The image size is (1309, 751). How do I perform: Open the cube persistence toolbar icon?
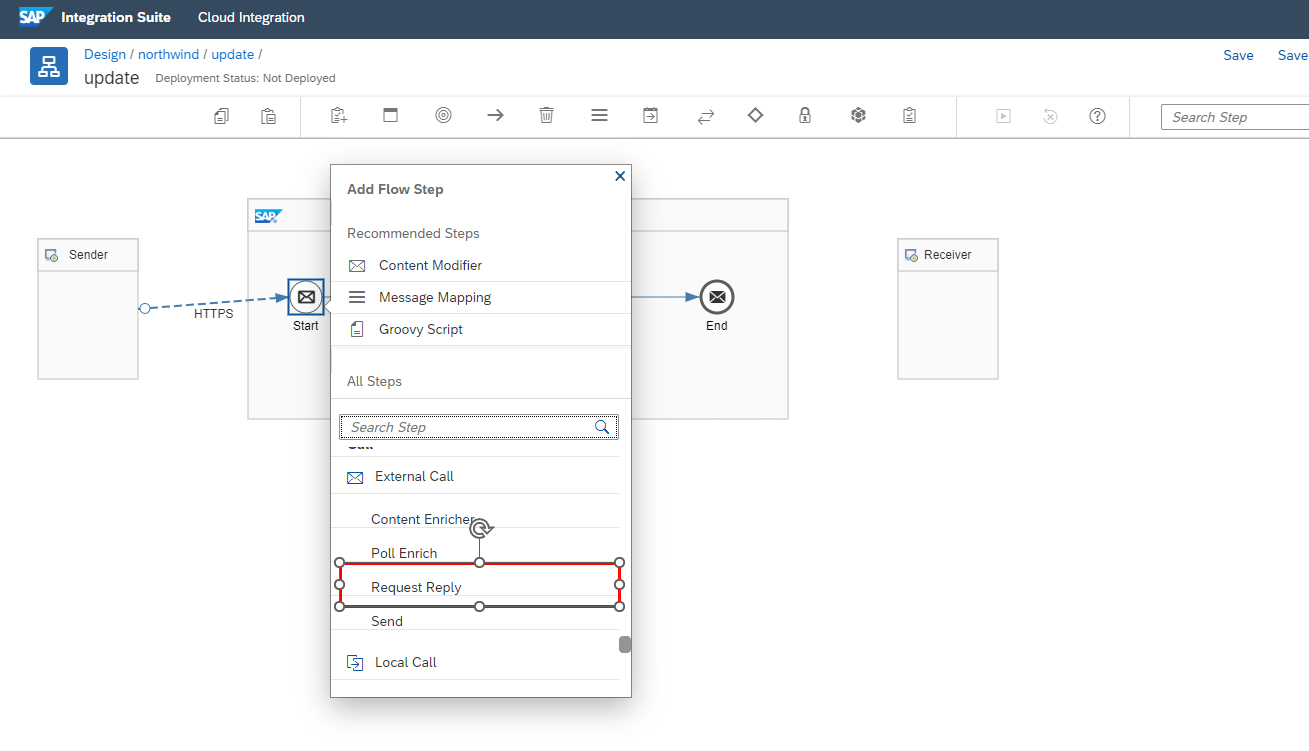coord(858,115)
